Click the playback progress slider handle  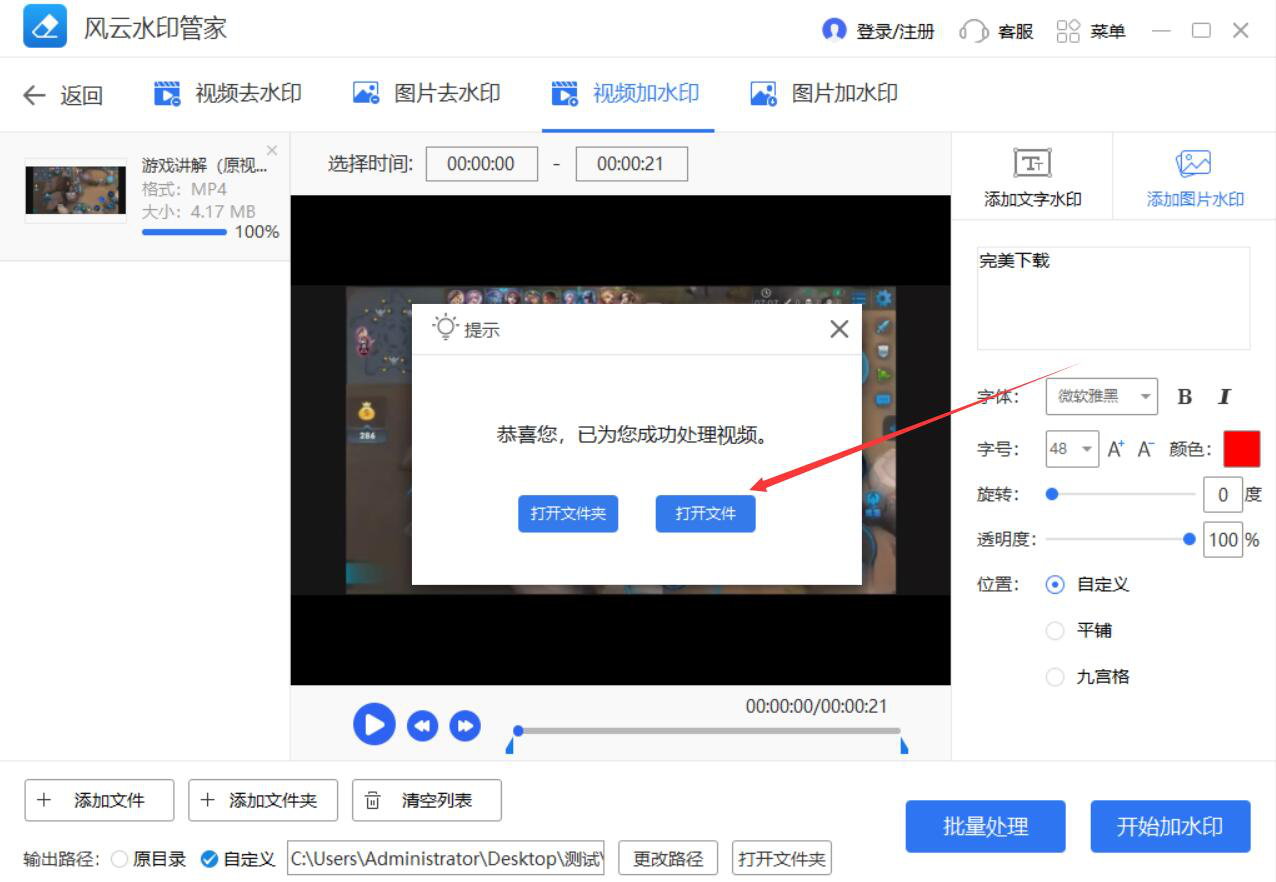[x=518, y=731]
